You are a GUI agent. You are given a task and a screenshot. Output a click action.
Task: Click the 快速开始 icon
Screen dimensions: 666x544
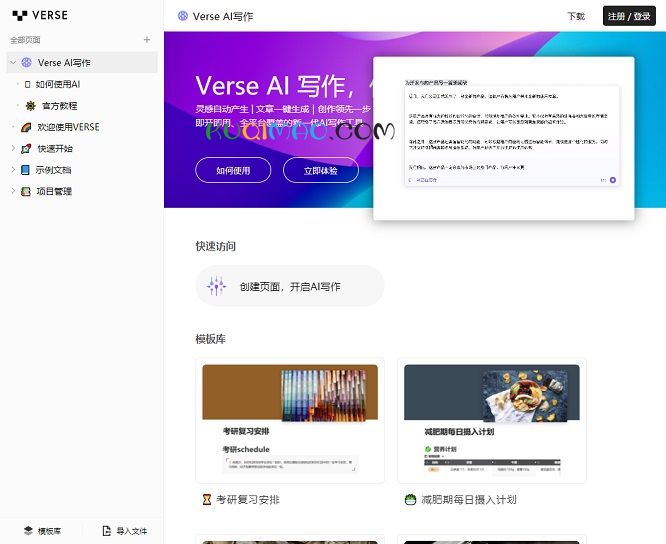(x=26, y=149)
